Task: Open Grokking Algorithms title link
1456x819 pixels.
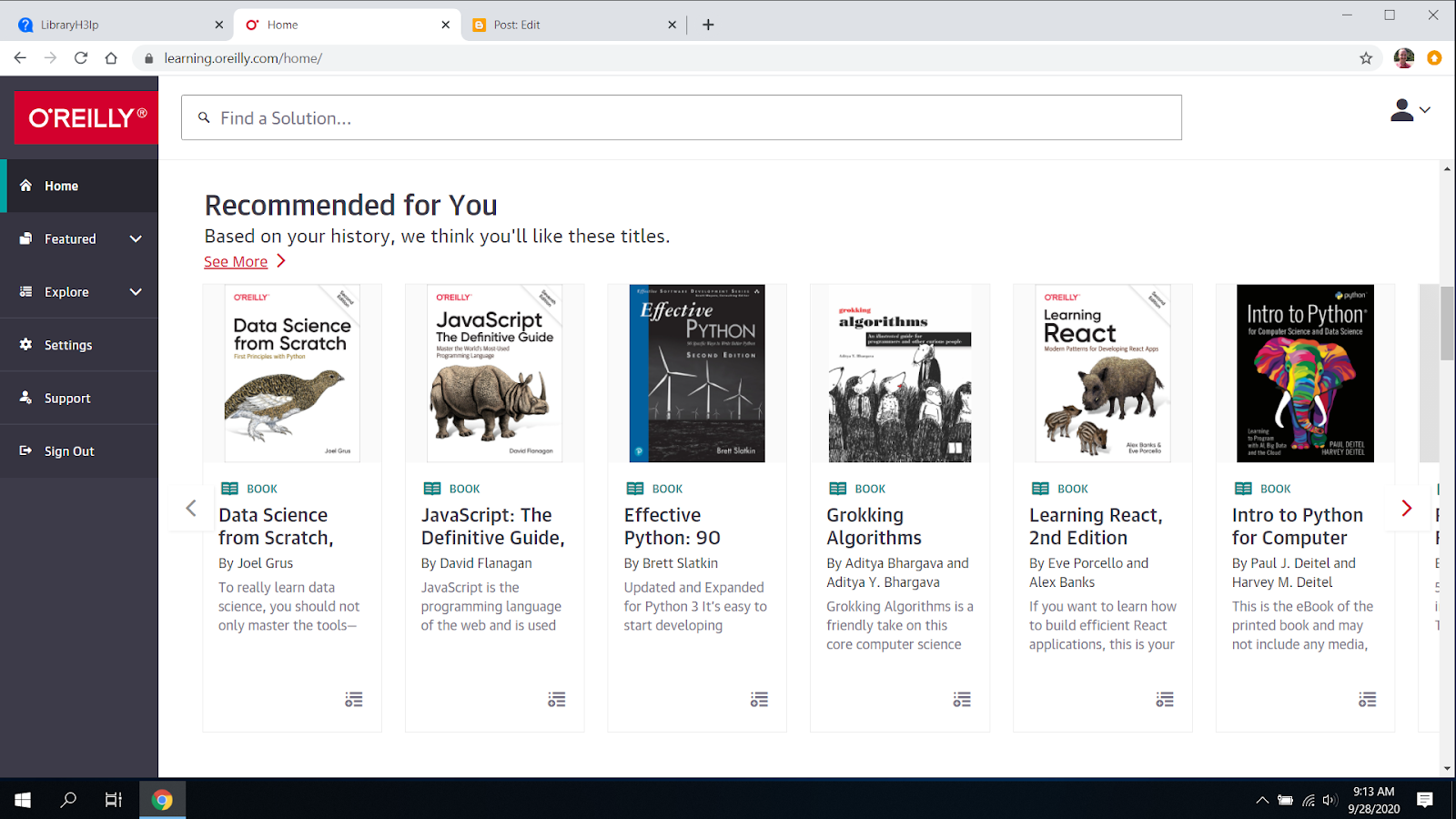Action: [875, 526]
